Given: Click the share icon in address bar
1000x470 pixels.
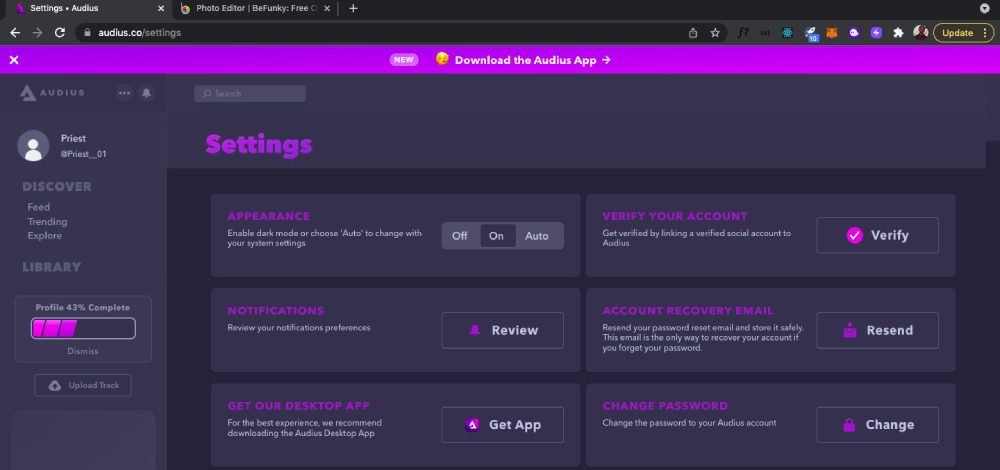Looking at the screenshot, I should 693,32.
